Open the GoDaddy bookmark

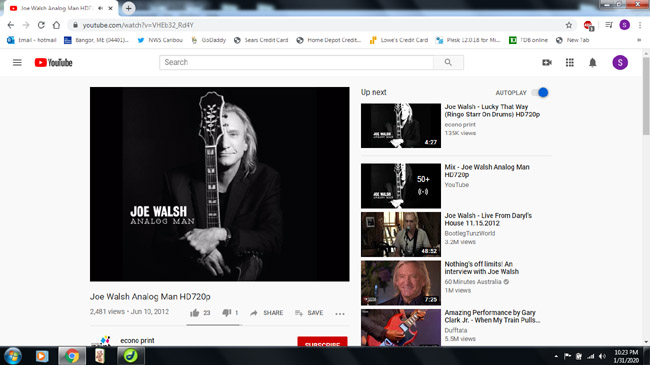point(209,40)
